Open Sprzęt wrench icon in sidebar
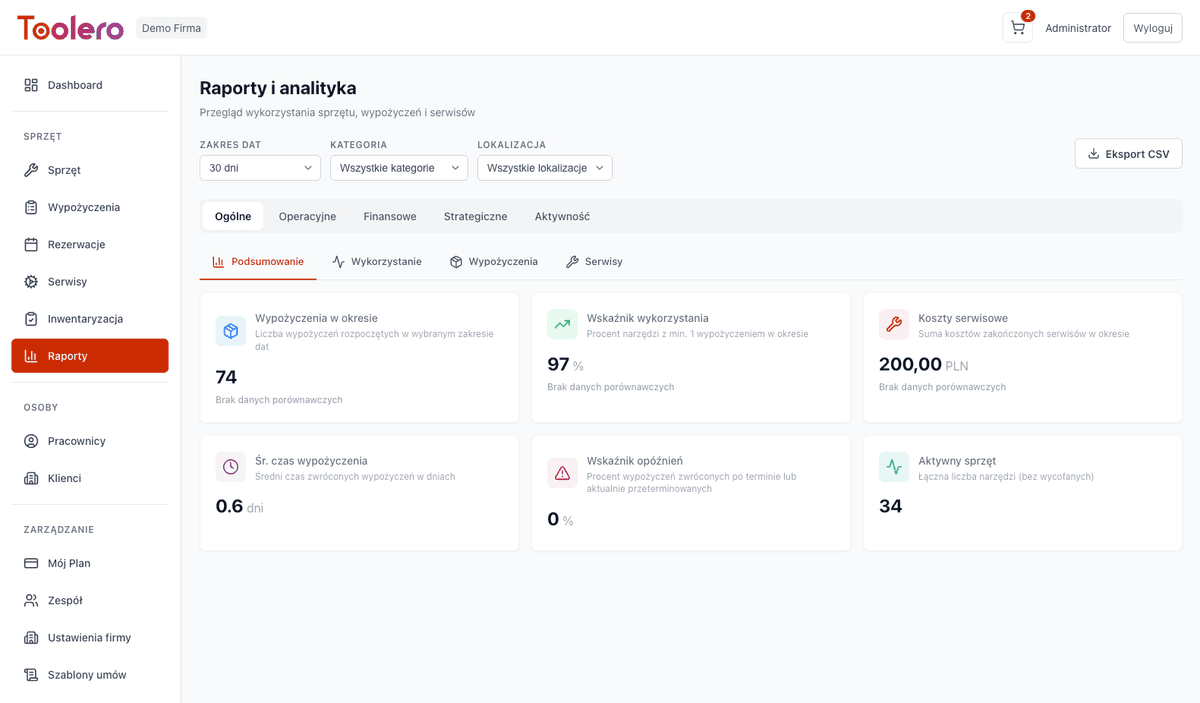This screenshot has height=703, width=1200. click(x=31, y=170)
